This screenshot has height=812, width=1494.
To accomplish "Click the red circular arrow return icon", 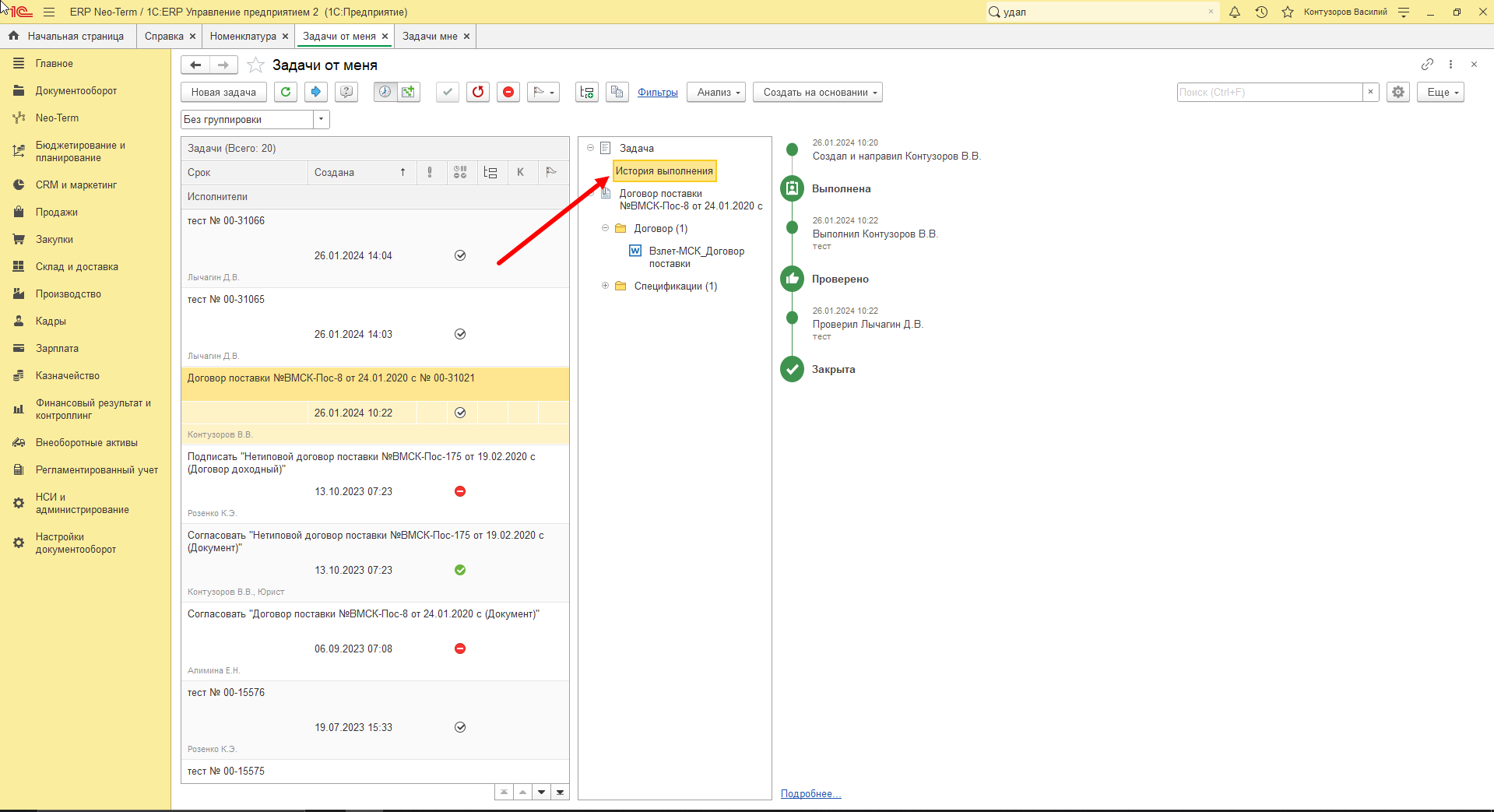I will [x=478, y=92].
